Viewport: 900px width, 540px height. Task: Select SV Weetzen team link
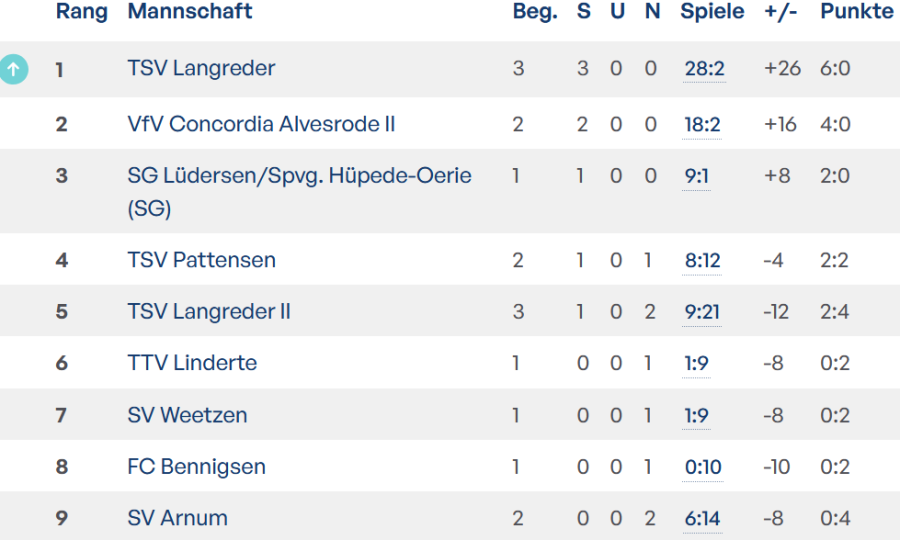(x=187, y=416)
